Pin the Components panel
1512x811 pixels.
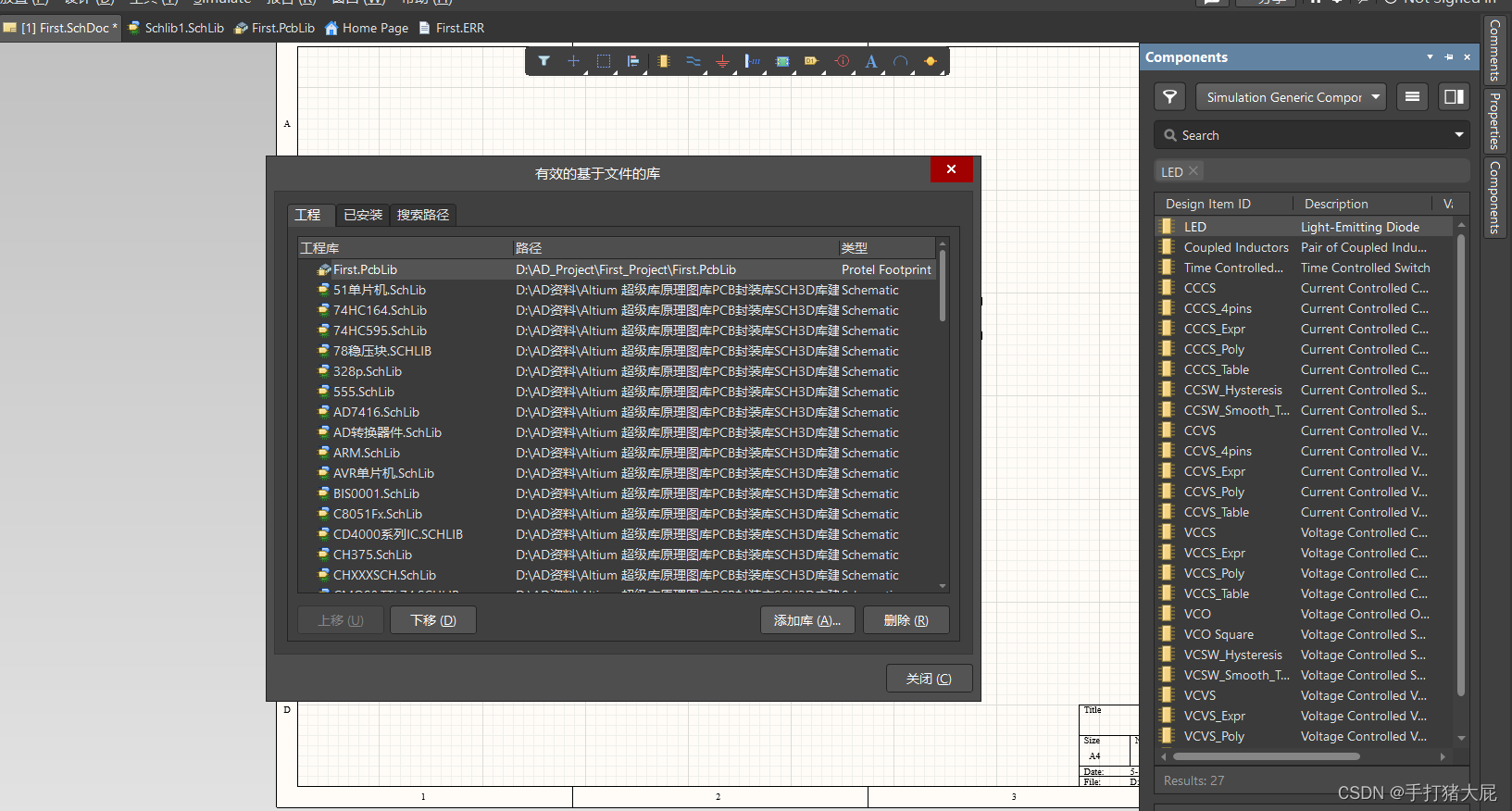pos(1449,57)
